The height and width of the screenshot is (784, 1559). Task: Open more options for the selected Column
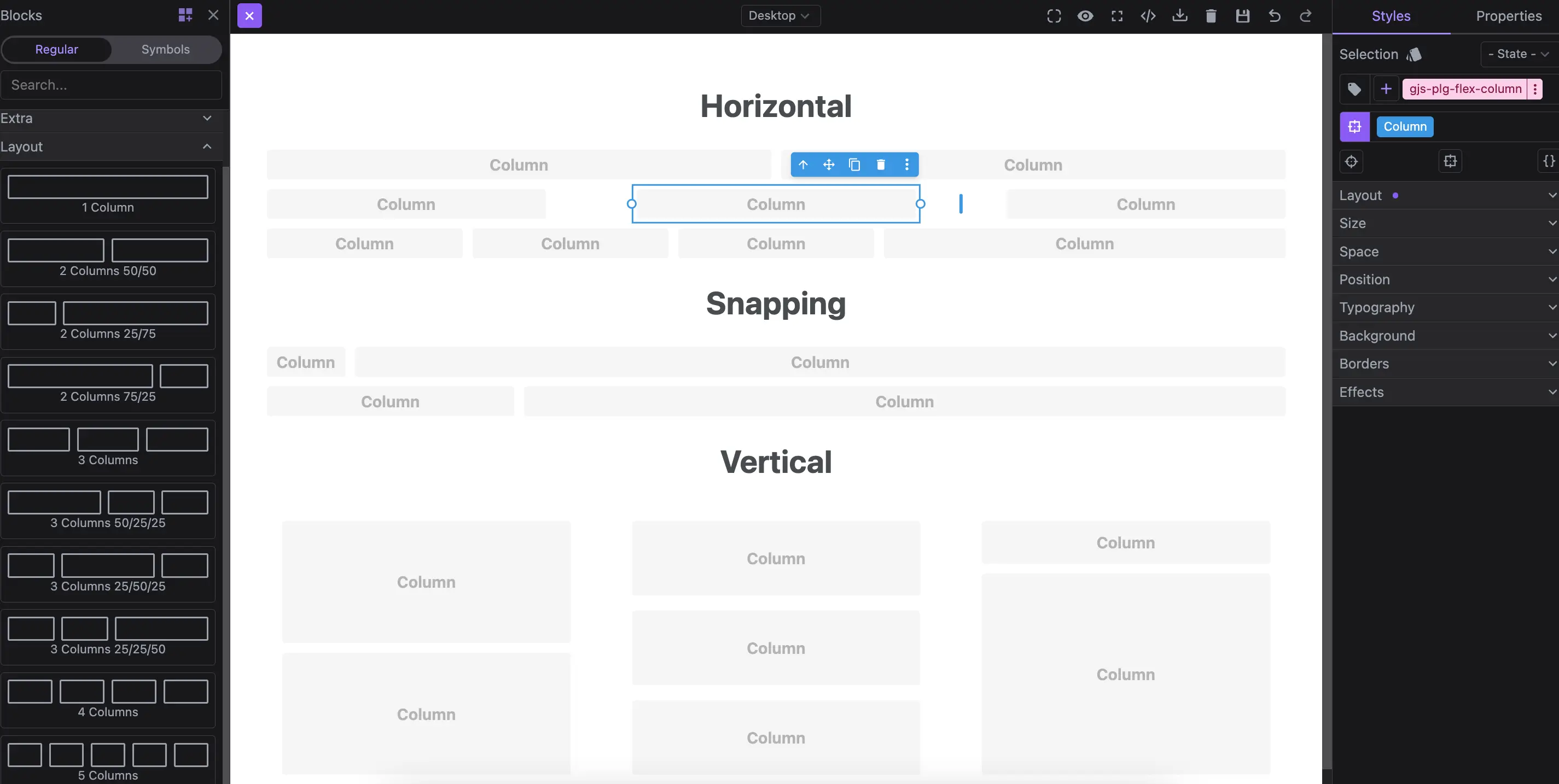pos(906,164)
